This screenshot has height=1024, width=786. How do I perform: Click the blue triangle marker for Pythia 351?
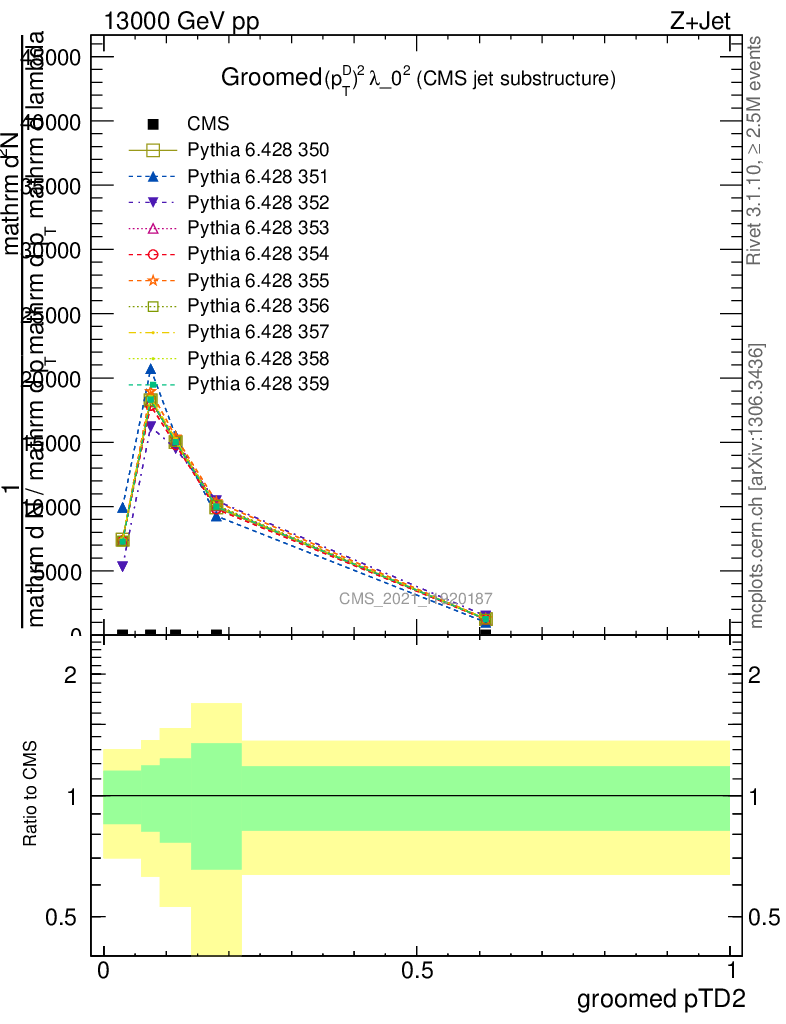[x=153, y=176]
